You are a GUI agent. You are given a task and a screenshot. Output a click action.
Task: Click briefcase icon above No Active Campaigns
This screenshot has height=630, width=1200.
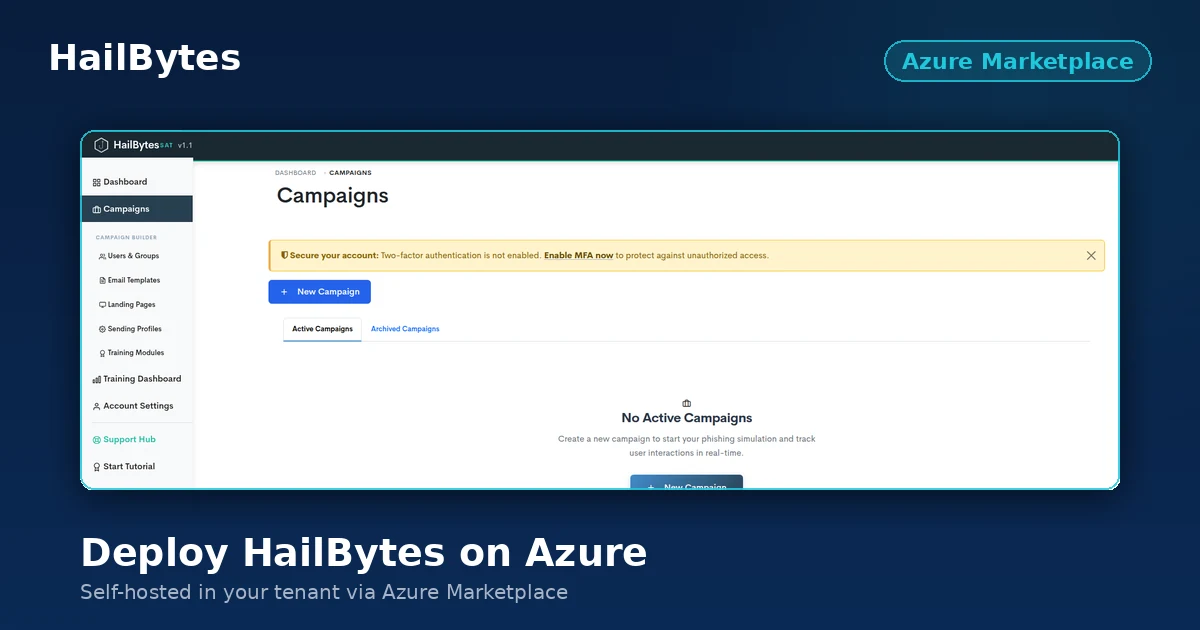(x=686, y=403)
